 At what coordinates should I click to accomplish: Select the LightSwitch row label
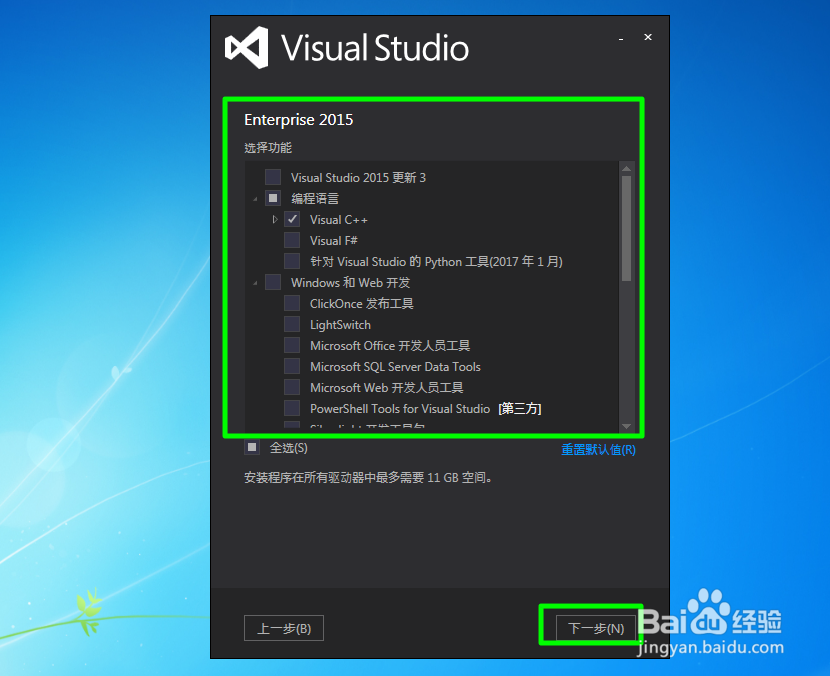coord(340,325)
